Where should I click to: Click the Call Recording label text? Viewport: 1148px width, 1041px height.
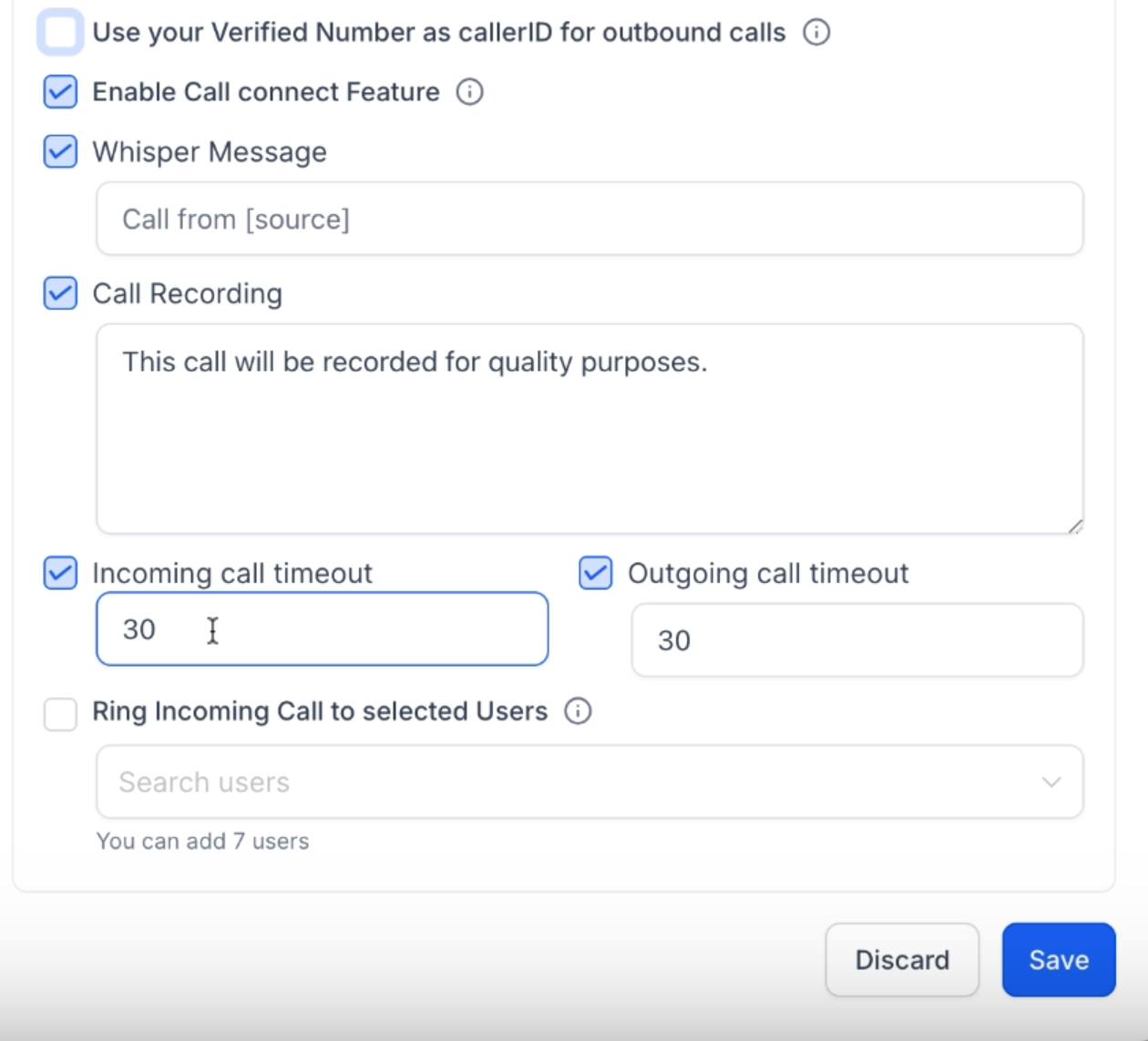tap(188, 293)
